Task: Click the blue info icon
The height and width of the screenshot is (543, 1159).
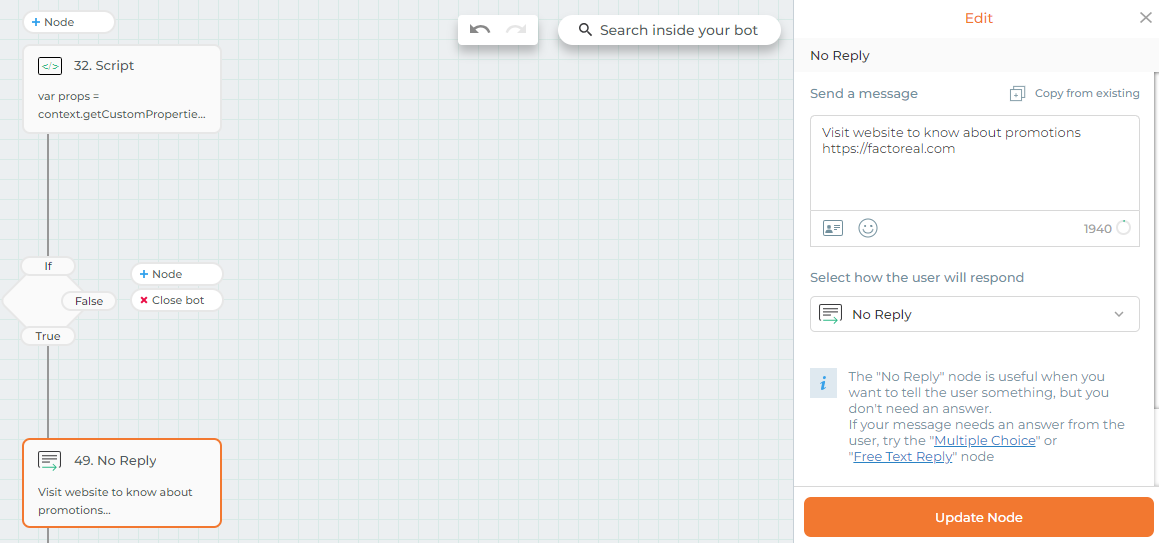Action: coord(823,383)
